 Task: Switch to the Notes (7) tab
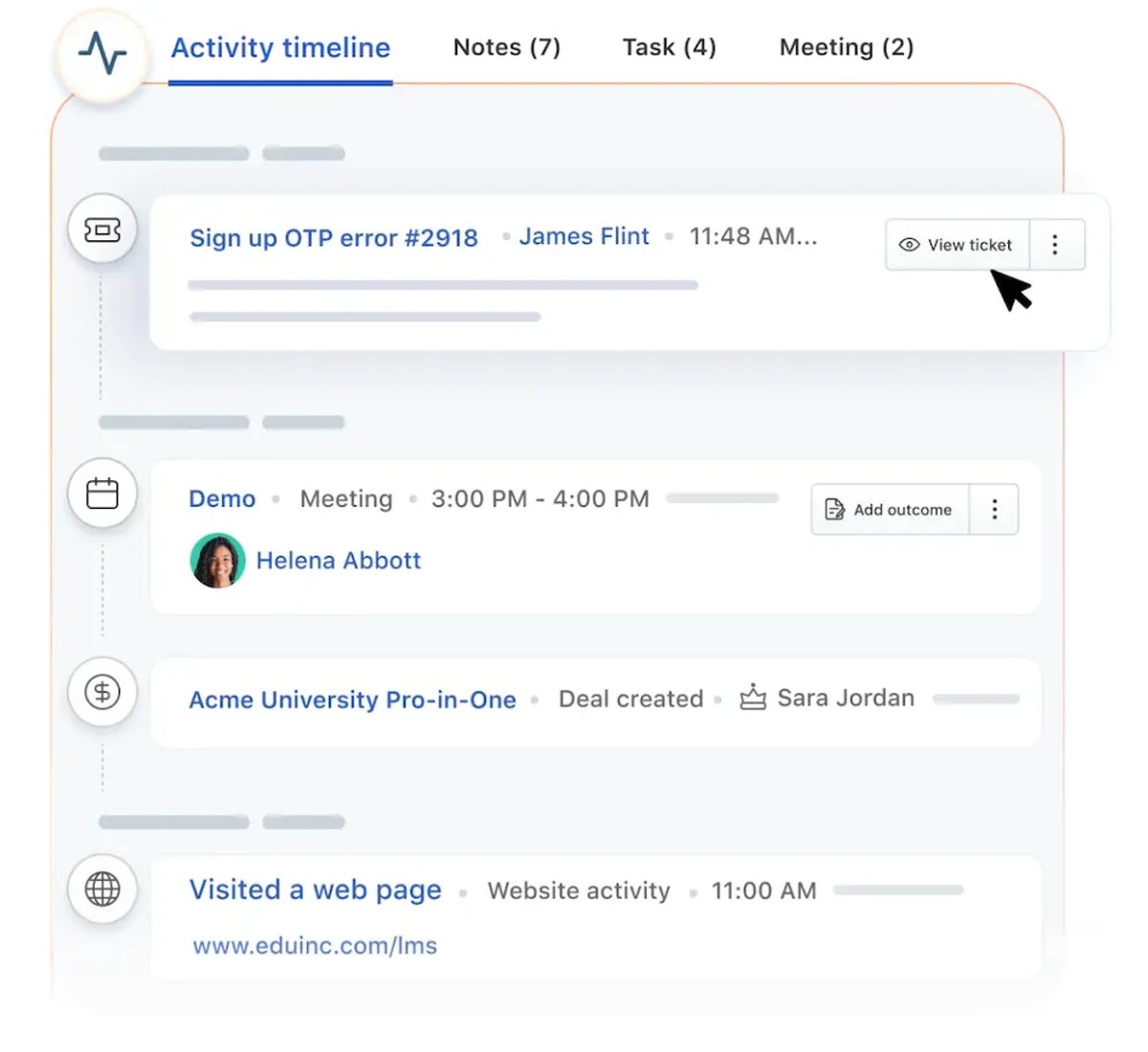[507, 47]
